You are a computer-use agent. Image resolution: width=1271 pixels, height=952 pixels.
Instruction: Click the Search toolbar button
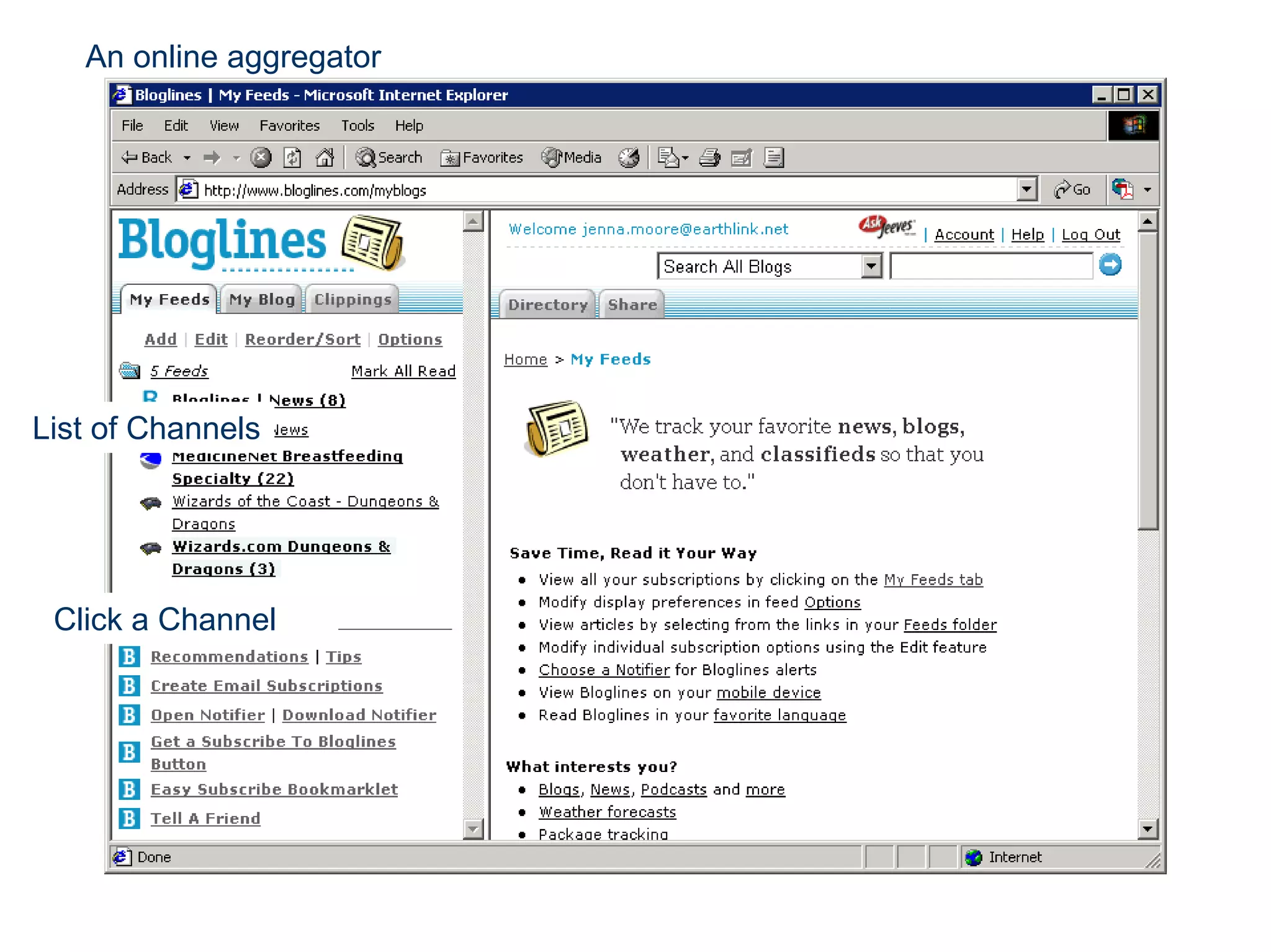(388, 158)
